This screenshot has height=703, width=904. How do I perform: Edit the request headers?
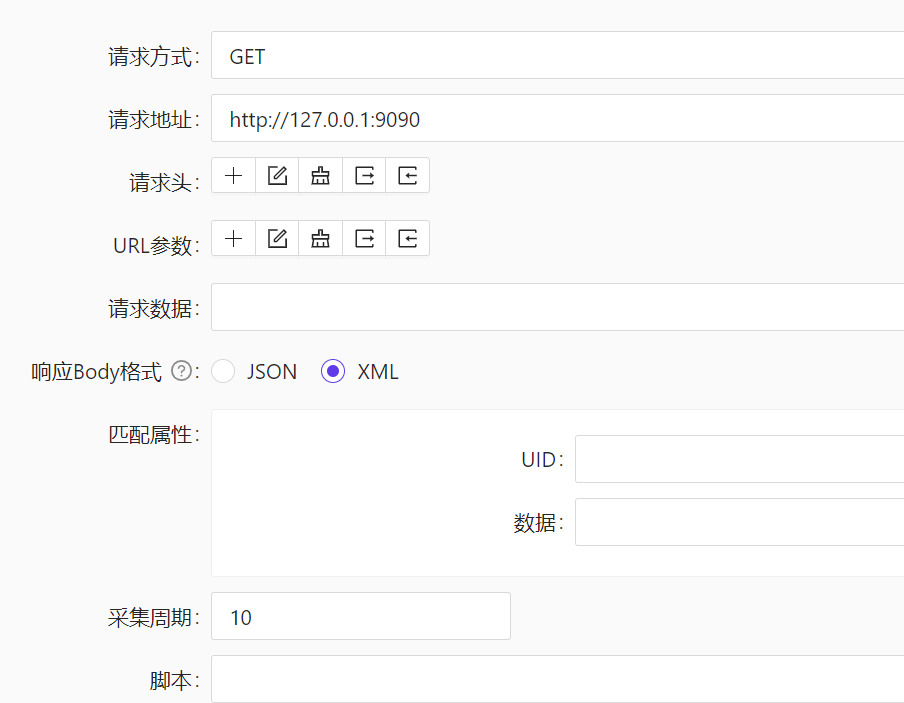[276, 174]
